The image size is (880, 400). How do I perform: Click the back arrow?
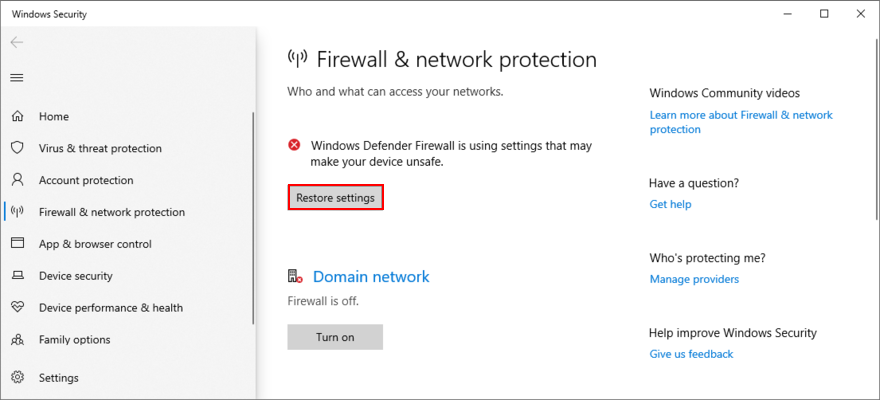pyautogui.click(x=17, y=42)
